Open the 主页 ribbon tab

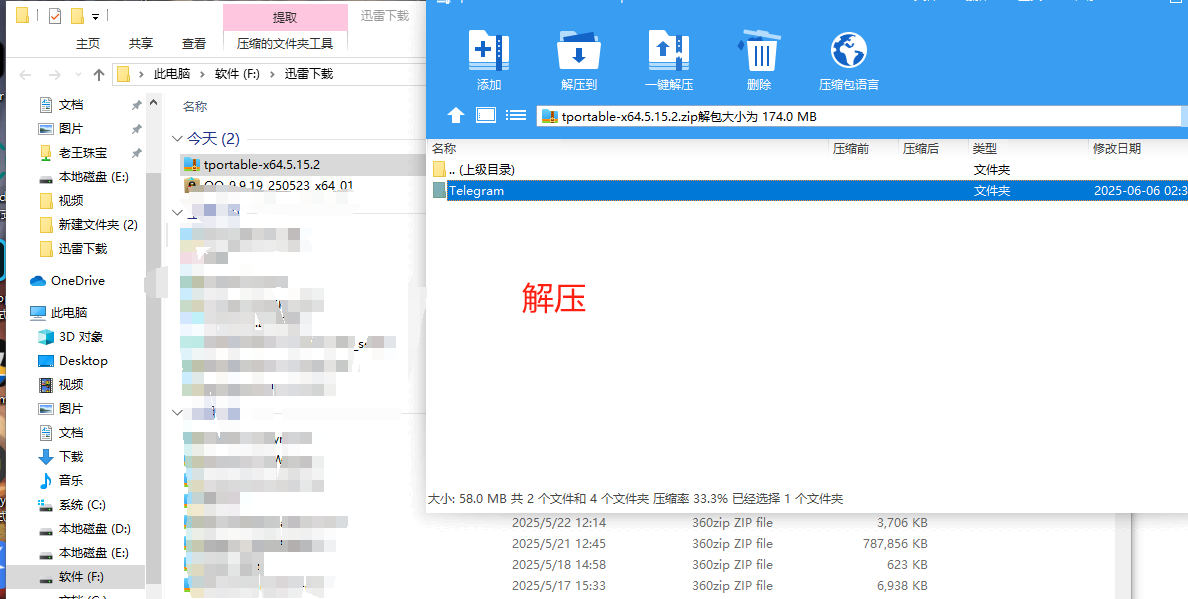coord(88,44)
